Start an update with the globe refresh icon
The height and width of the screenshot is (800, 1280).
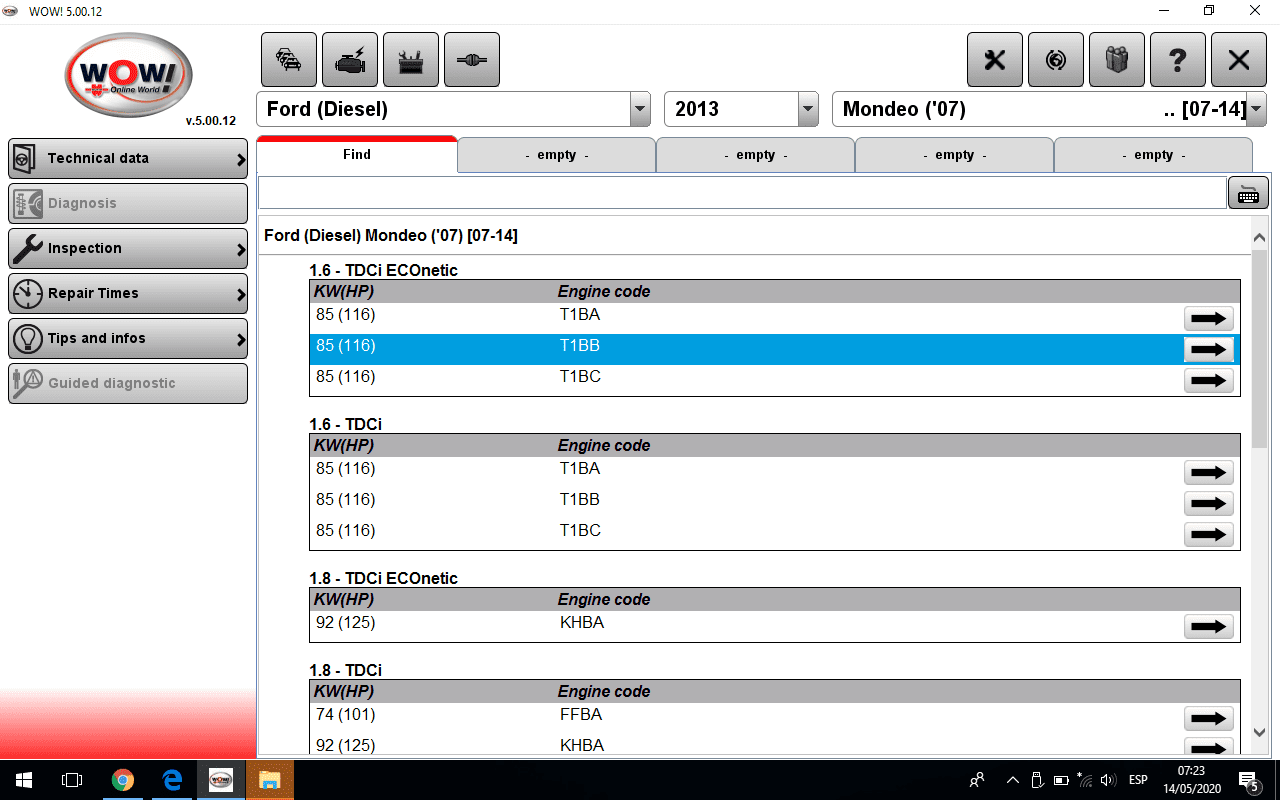pyautogui.click(x=1056, y=60)
